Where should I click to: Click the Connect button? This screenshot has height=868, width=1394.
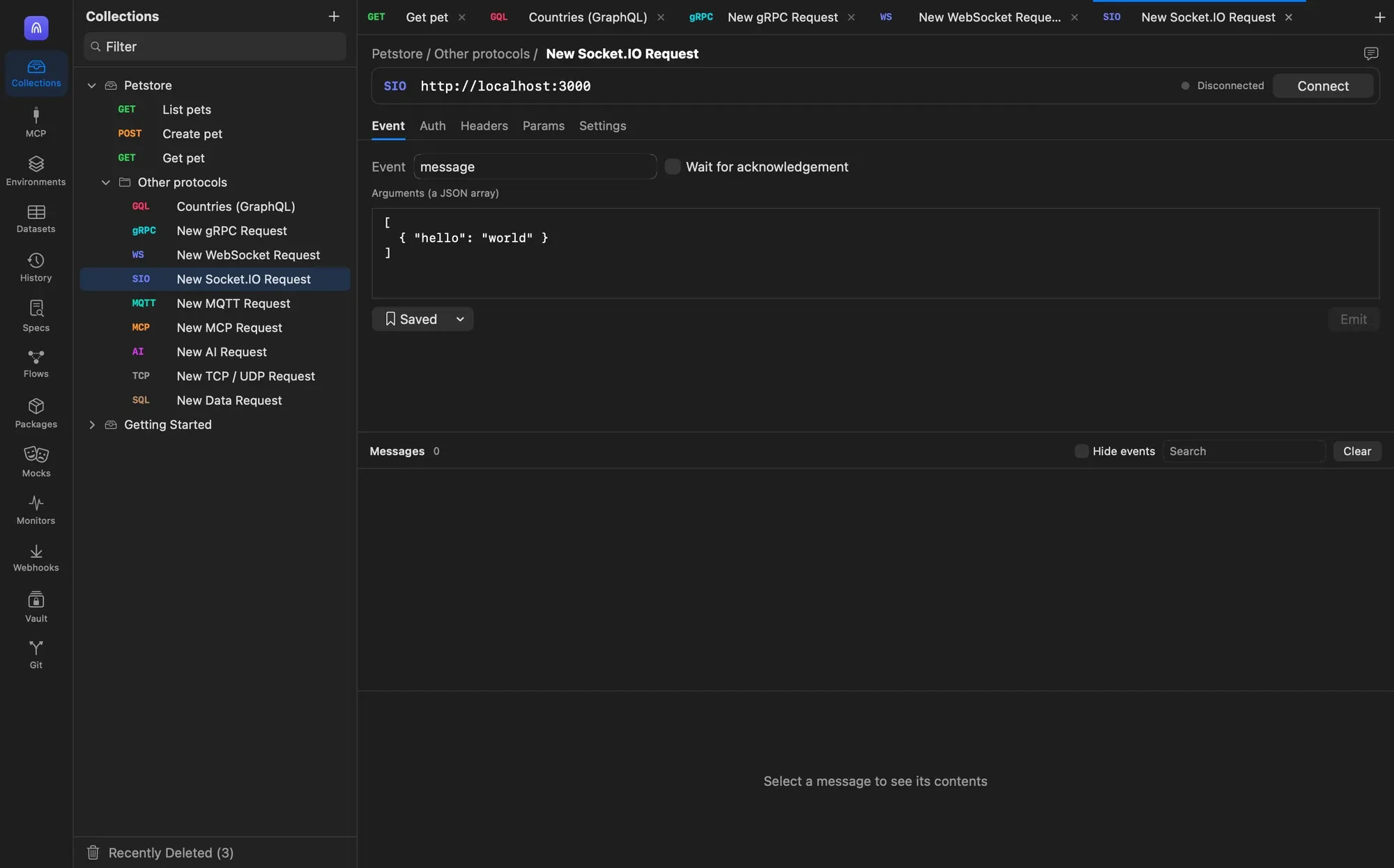click(x=1323, y=86)
